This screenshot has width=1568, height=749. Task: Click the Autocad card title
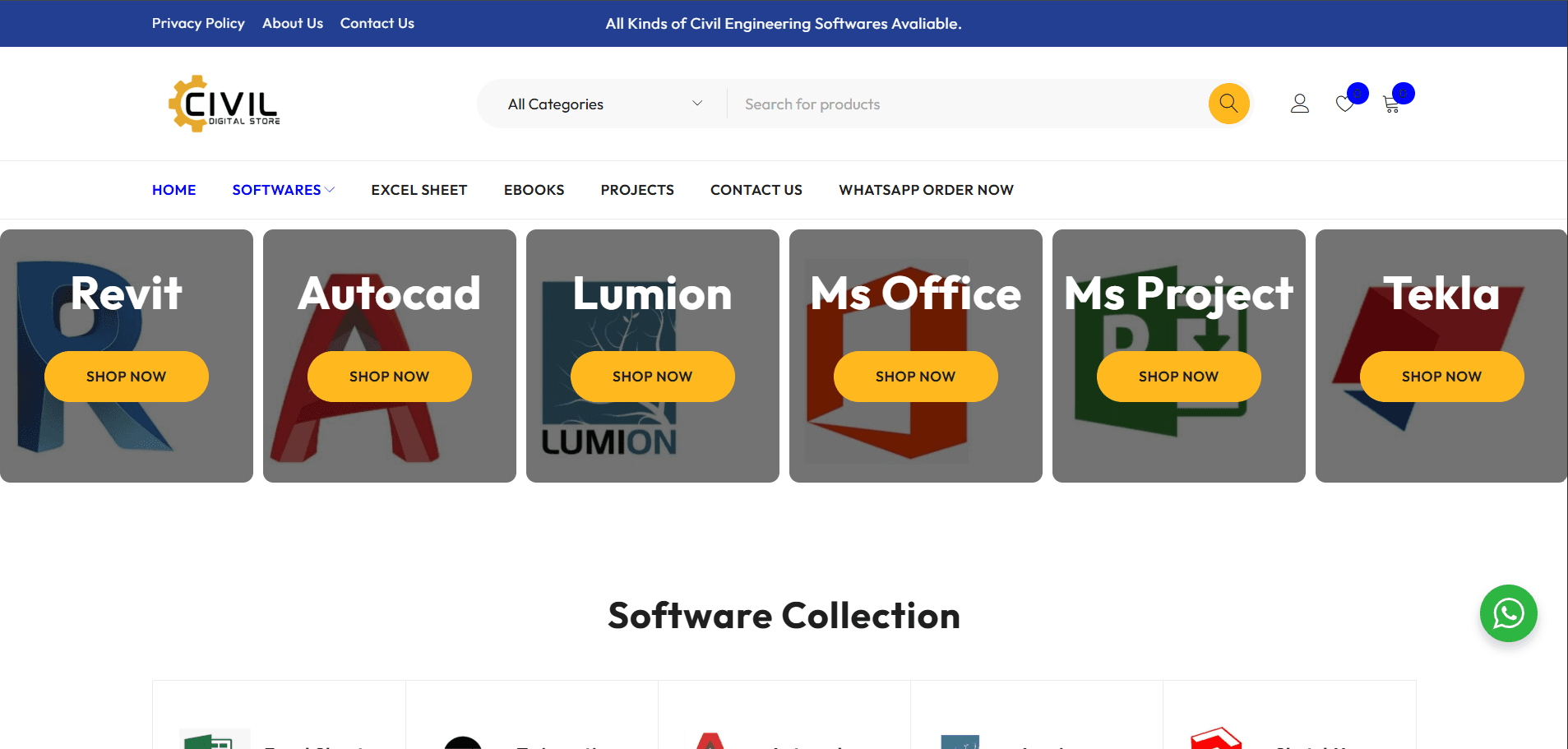pyautogui.click(x=390, y=293)
